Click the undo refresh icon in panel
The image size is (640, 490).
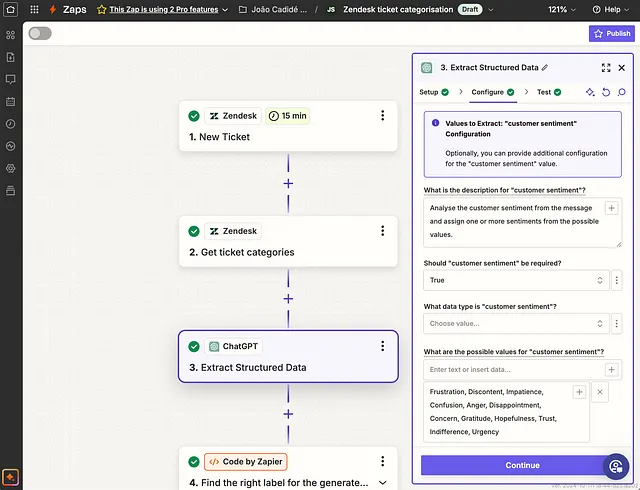coord(606,92)
